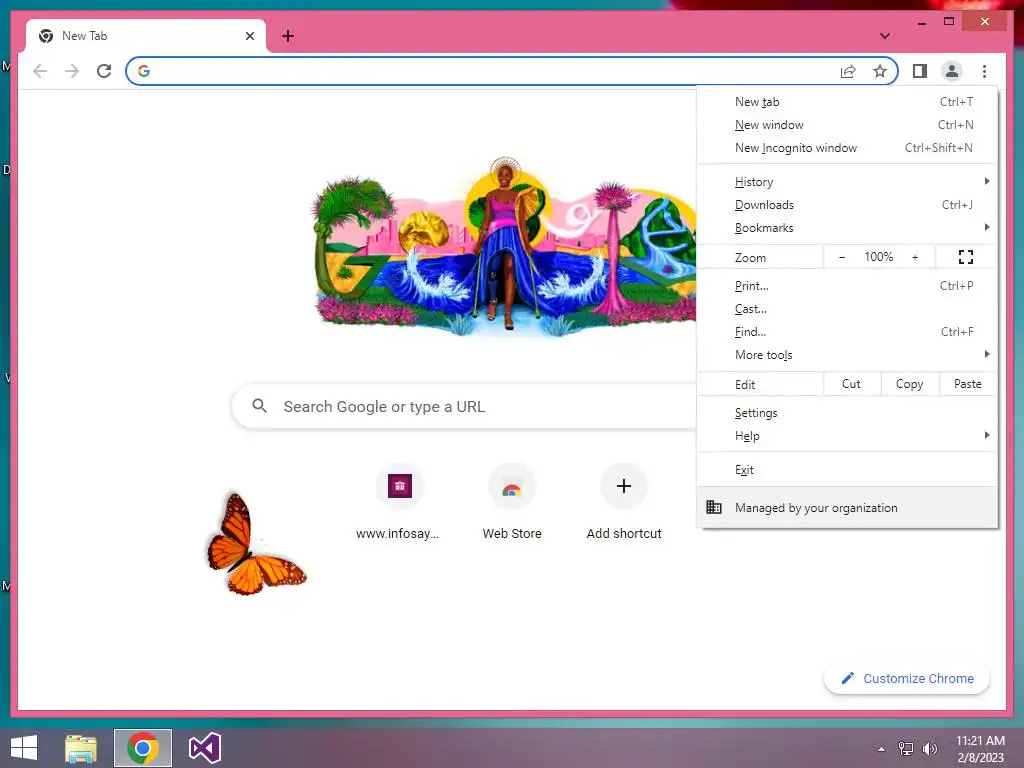Viewport: 1024px width, 768px height.
Task: Open the tab search chevron
Action: (884, 36)
